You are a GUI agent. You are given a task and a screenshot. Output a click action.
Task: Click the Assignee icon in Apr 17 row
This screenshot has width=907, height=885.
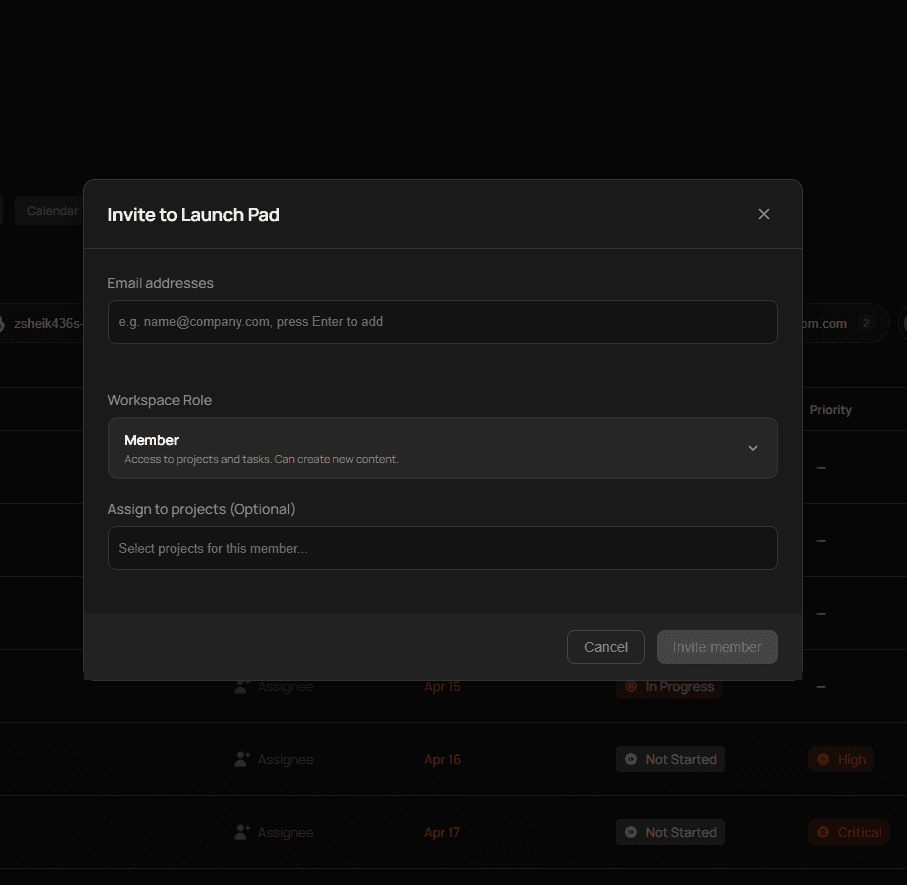coord(242,832)
